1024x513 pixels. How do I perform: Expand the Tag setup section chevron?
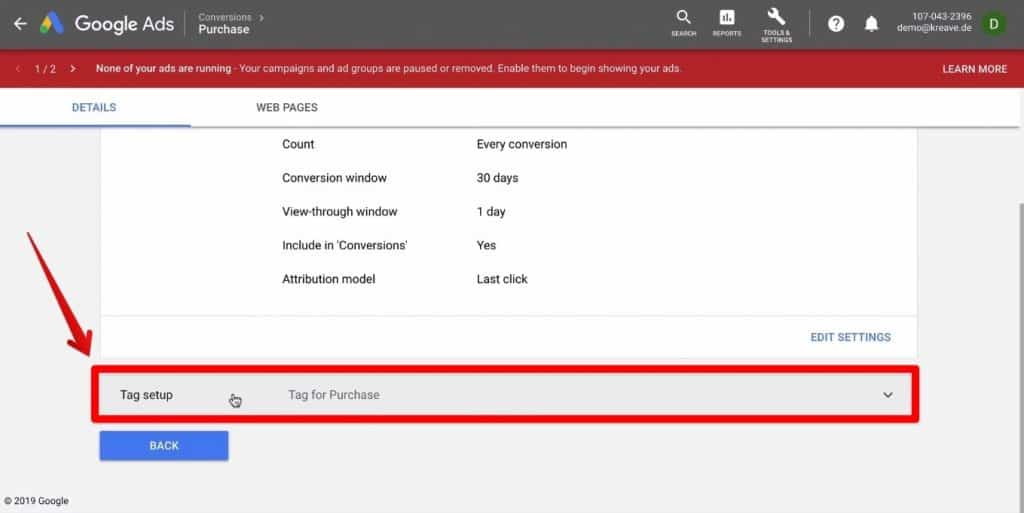pos(887,395)
